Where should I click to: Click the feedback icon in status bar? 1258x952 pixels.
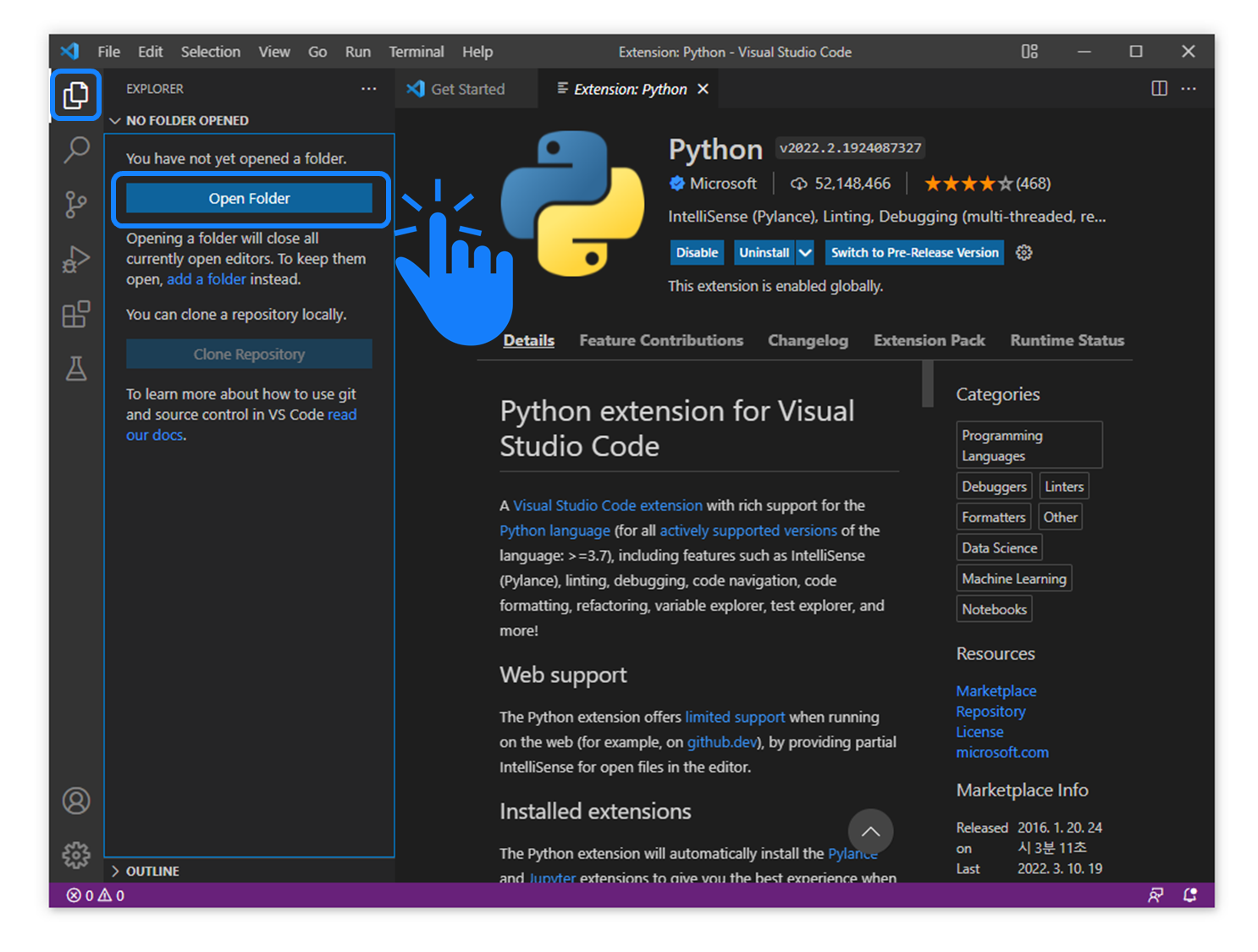pyautogui.click(x=1156, y=895)
